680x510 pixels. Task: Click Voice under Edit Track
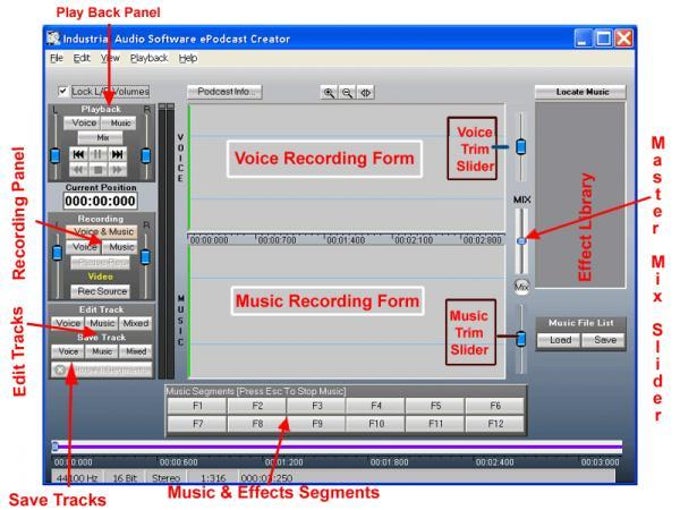tap(68, 323)
